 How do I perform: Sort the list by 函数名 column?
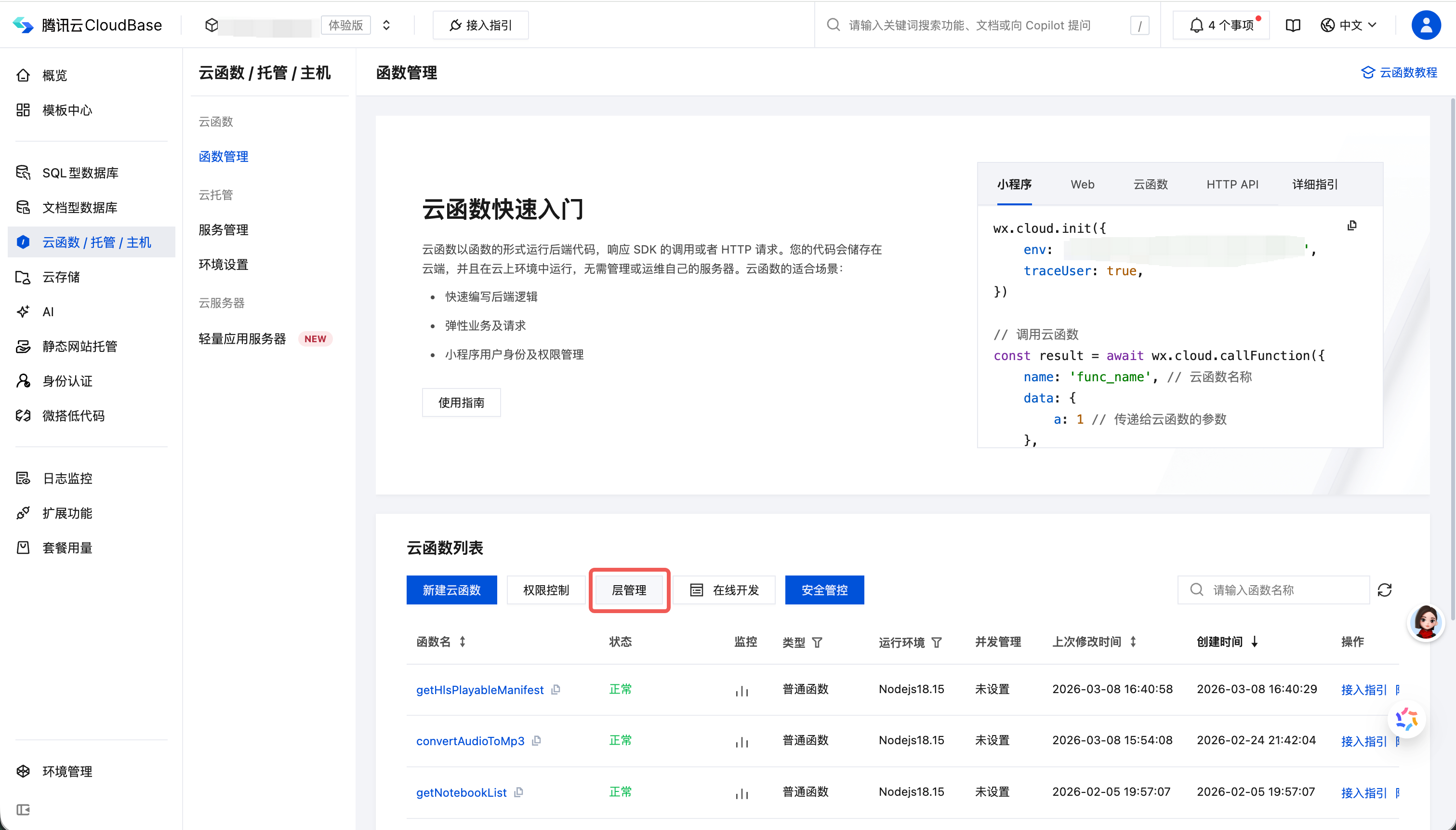point(463,642)
